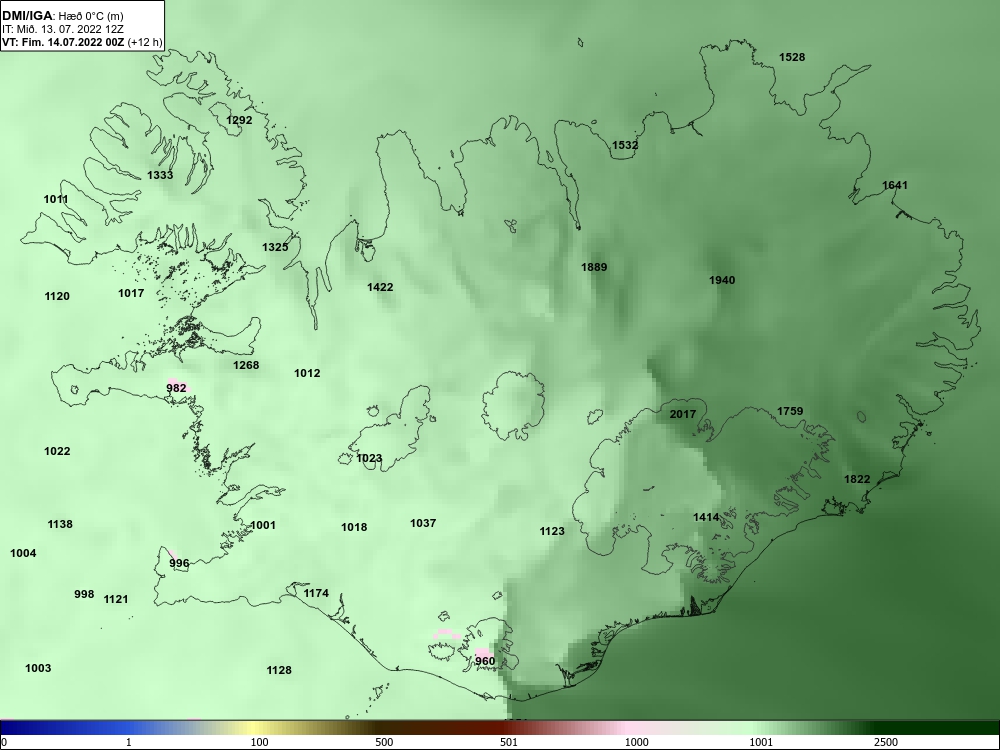Click the DMI/IGA Hæð 0°C title line
Screen dimensions: 1000x750
coord(63,16)
